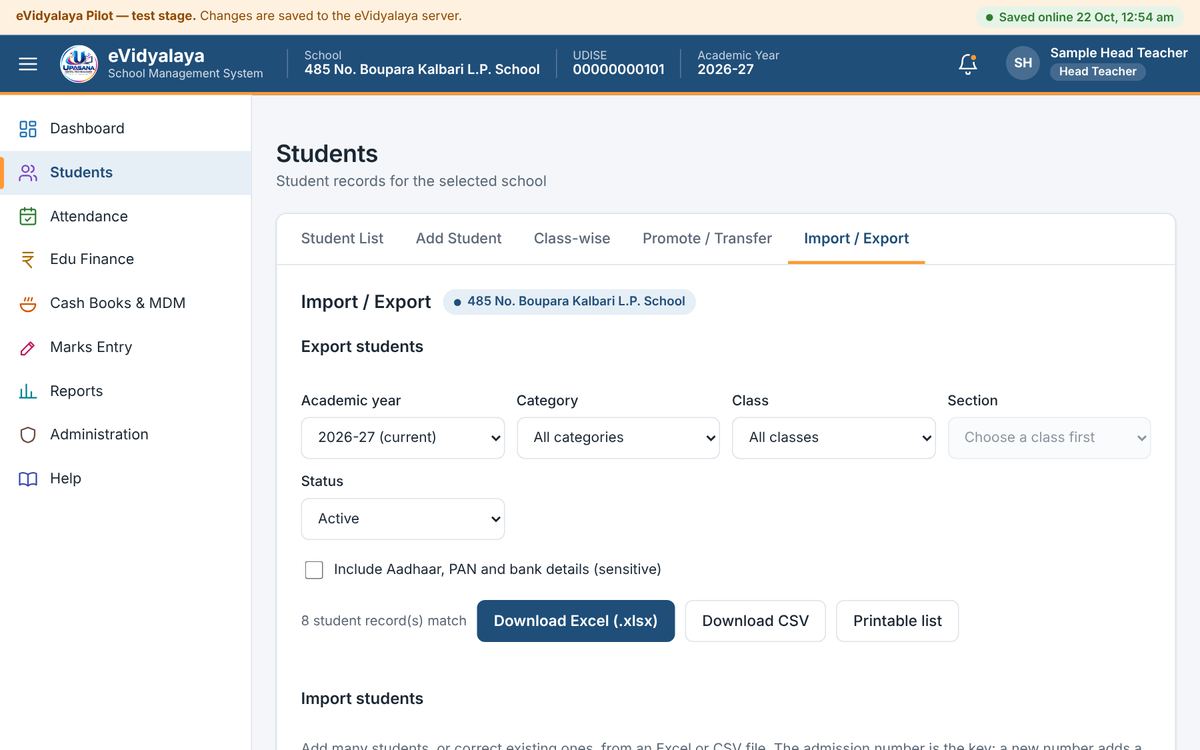Click the Import students heading
1200x750 pixels.
pos(362,699)
